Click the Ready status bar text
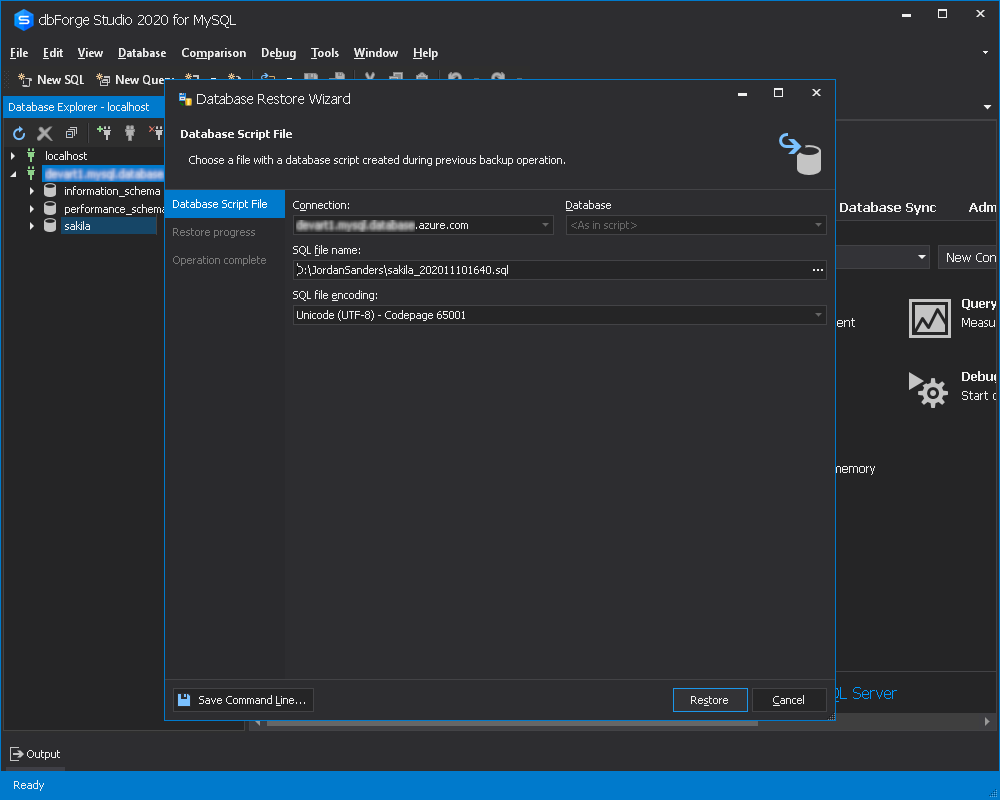 [29, 785]
